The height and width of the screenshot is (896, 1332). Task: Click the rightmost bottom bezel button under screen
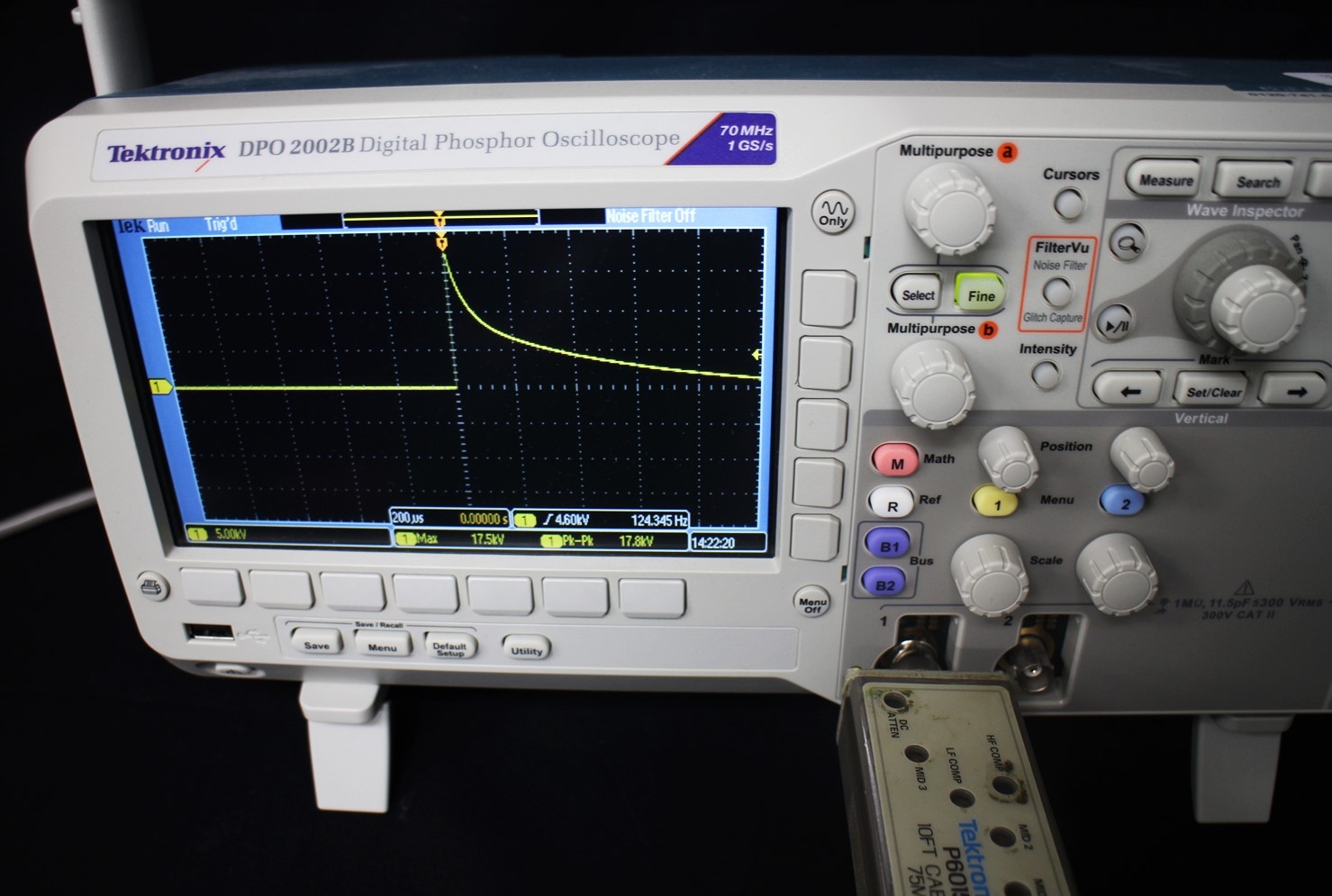pyautogui.click(x=652, y=599)
